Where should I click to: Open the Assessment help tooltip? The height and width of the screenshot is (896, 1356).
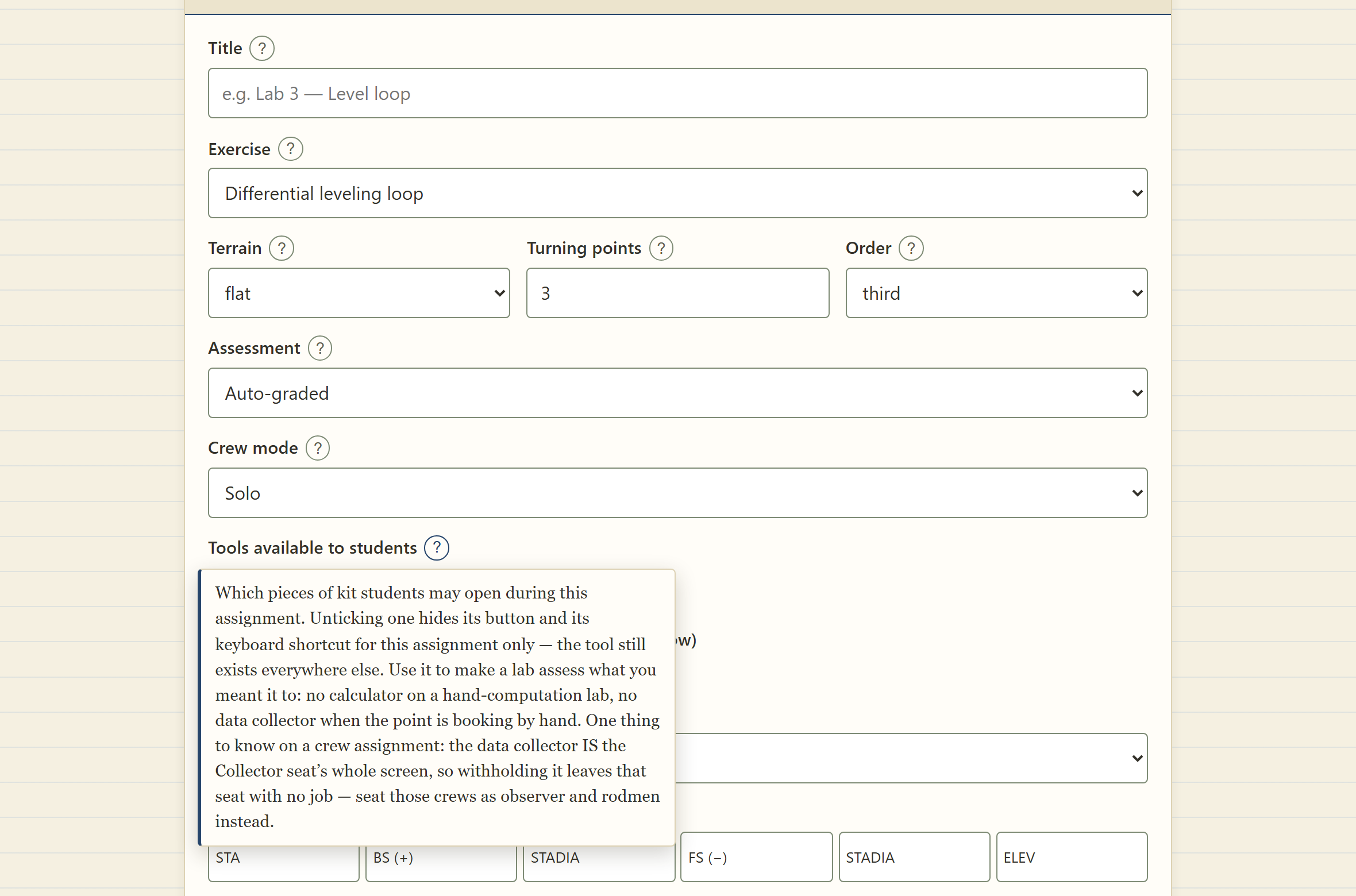[x=320, y=348]
